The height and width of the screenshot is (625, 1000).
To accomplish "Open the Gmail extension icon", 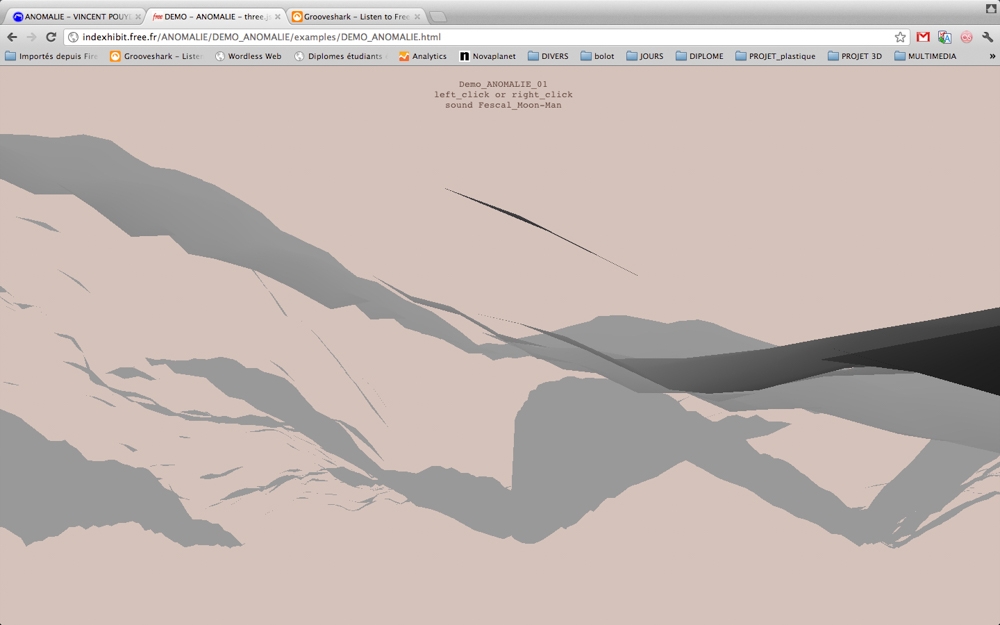I will pyautogui.click(x=923, y=37).
